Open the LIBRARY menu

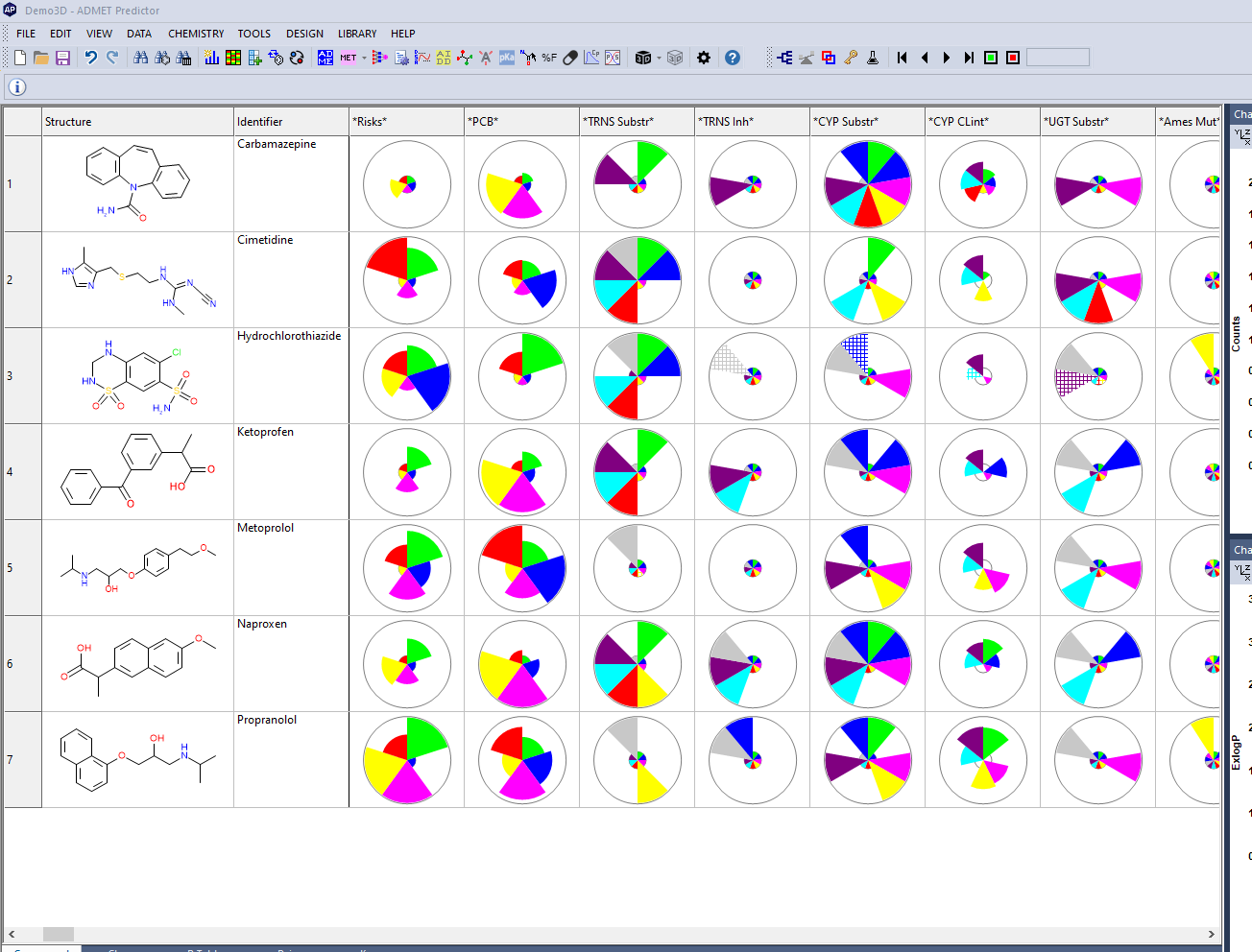click(x=357, y=34)
